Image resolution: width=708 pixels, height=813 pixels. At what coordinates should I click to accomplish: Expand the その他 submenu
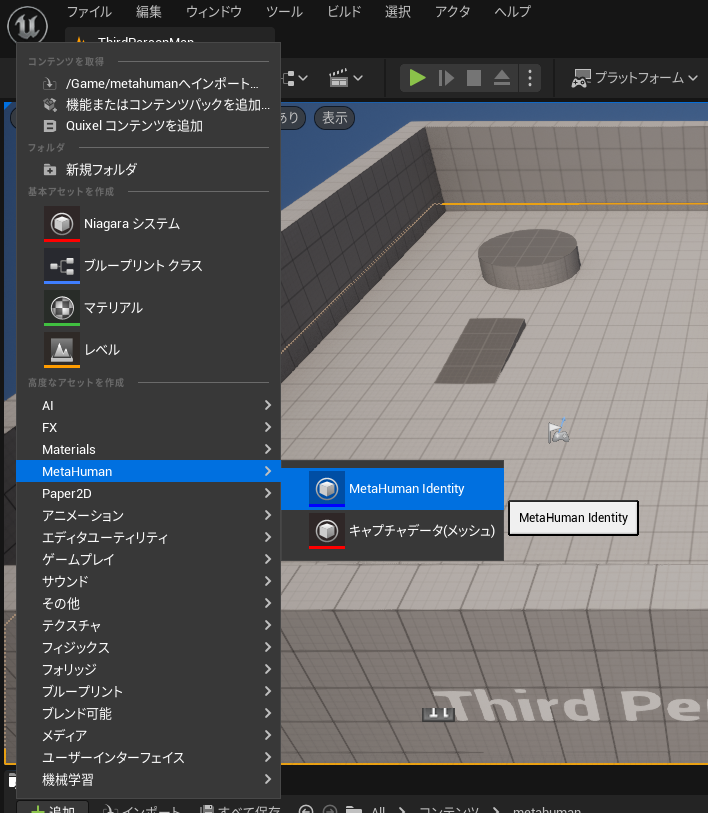(x=148, y=604)
